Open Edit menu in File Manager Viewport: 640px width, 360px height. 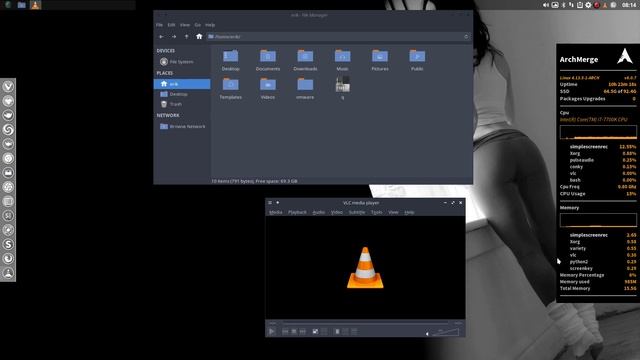[171, 25]
